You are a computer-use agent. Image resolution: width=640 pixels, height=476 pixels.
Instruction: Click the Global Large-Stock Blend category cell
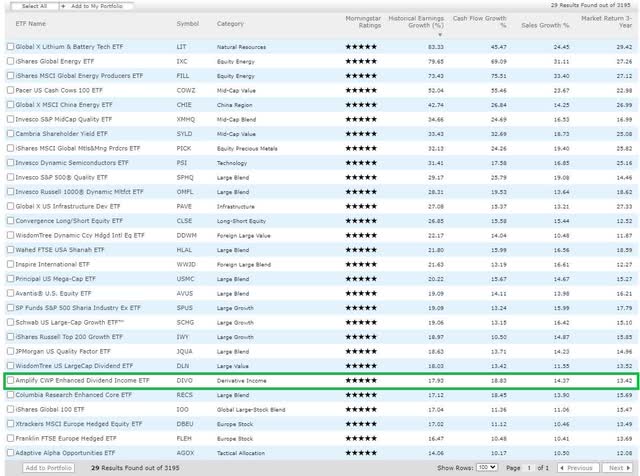(x=251, y=409)
